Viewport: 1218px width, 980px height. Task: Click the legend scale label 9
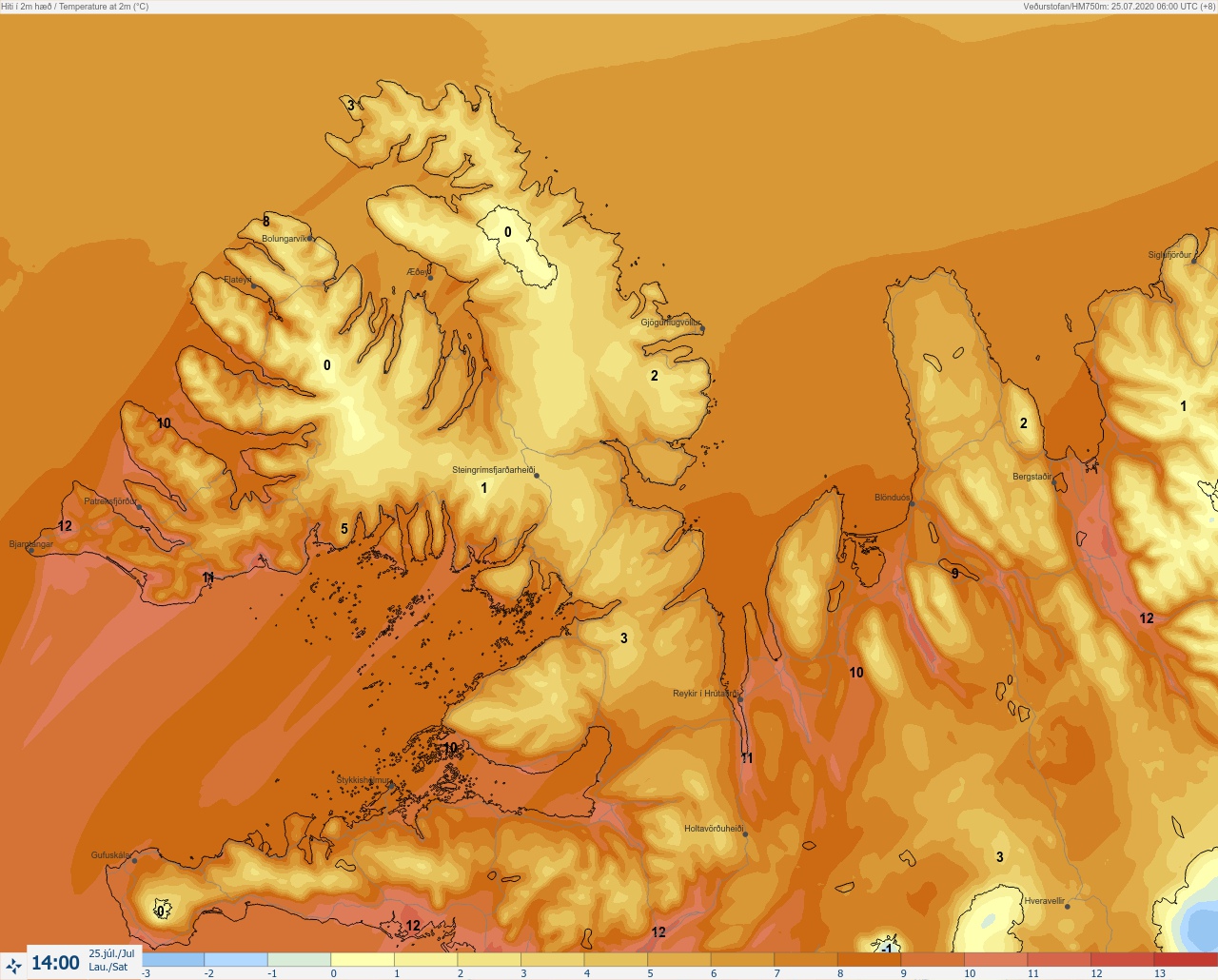pyautogui.click(x=903, y=973)
